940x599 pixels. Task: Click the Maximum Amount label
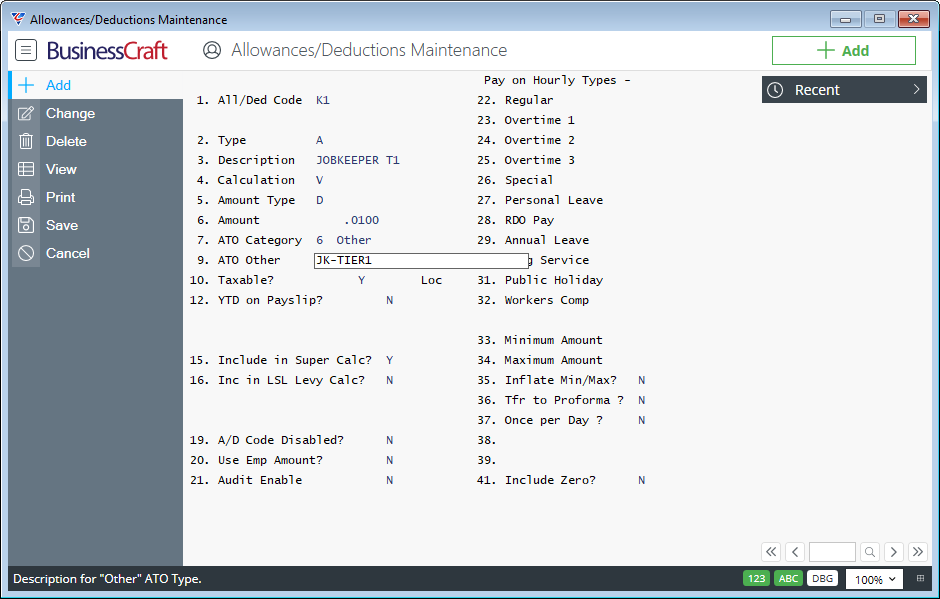[553, 360]
